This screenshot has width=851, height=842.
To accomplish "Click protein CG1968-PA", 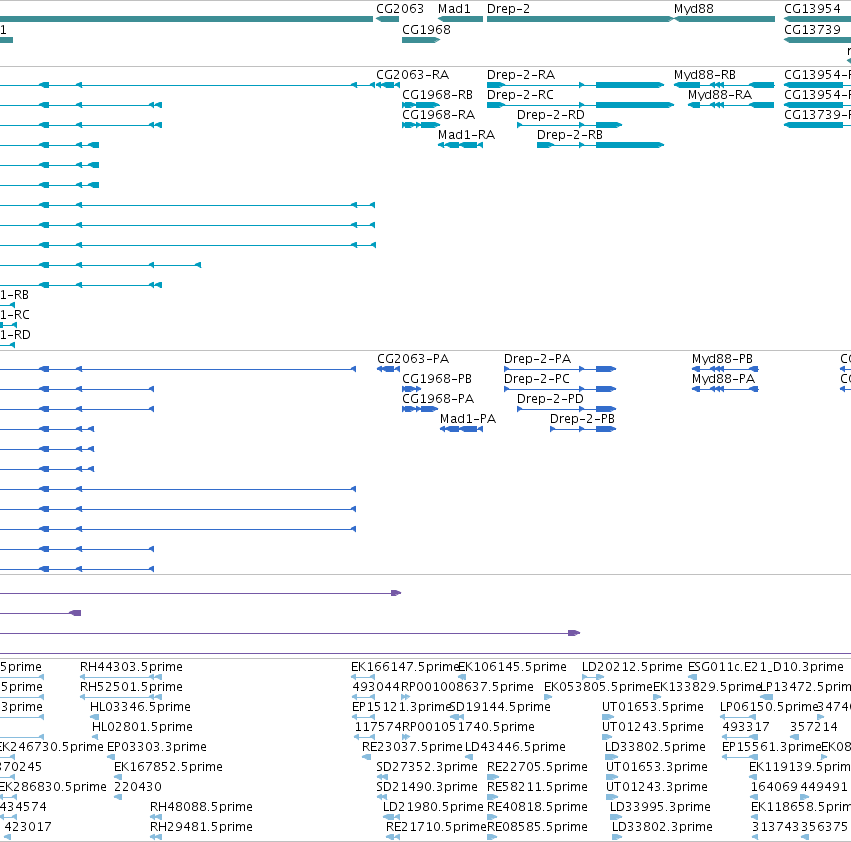I will pyautogui.click(x=437, y=399).
